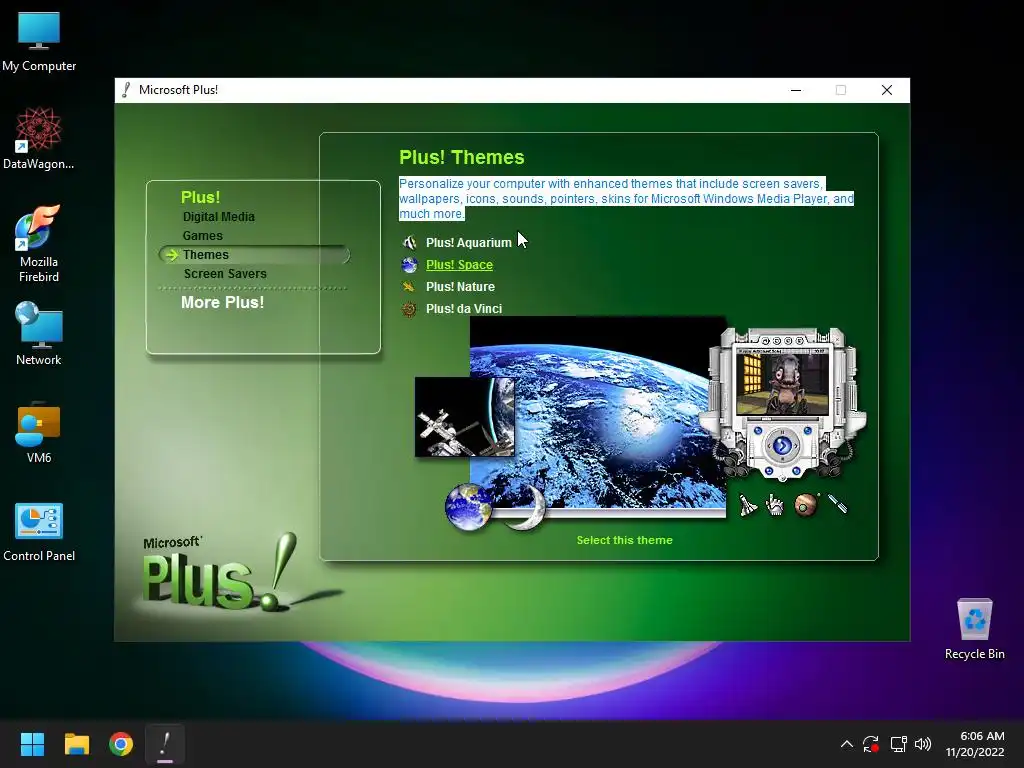Viewport: 1024px width, 768px height.
Task: Click Select this theme link
Action: tap(624, 540)
